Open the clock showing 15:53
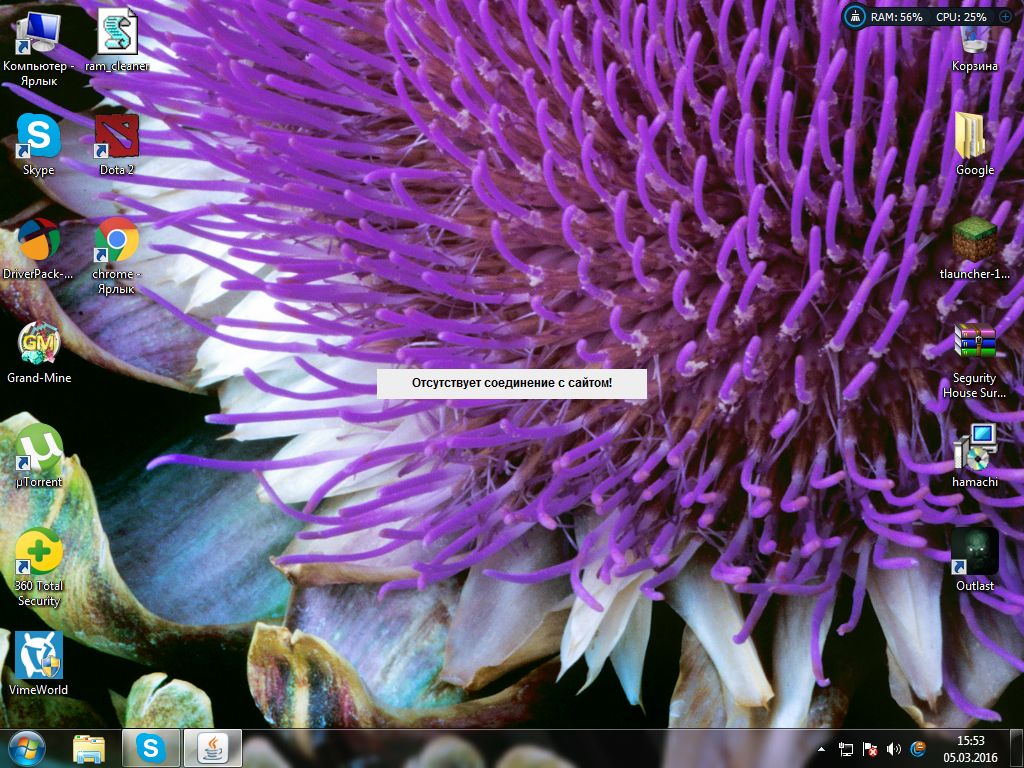 pyautogui.click(x=970, y=749)
